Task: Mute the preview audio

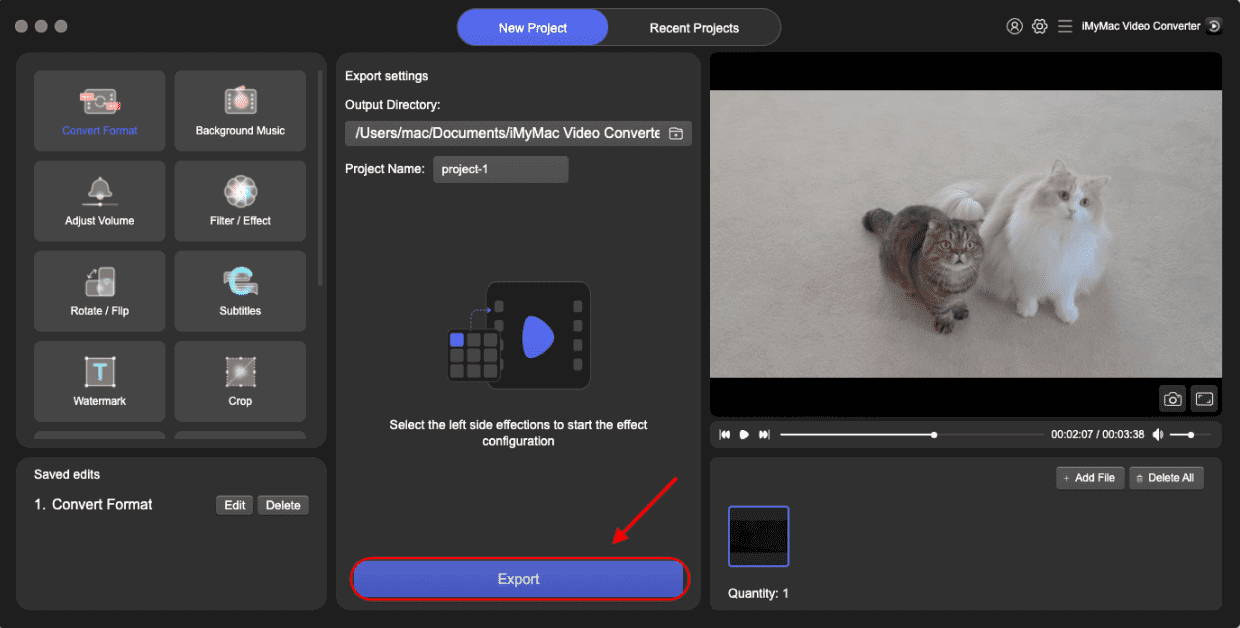Action: click(x=1160, y=434)
